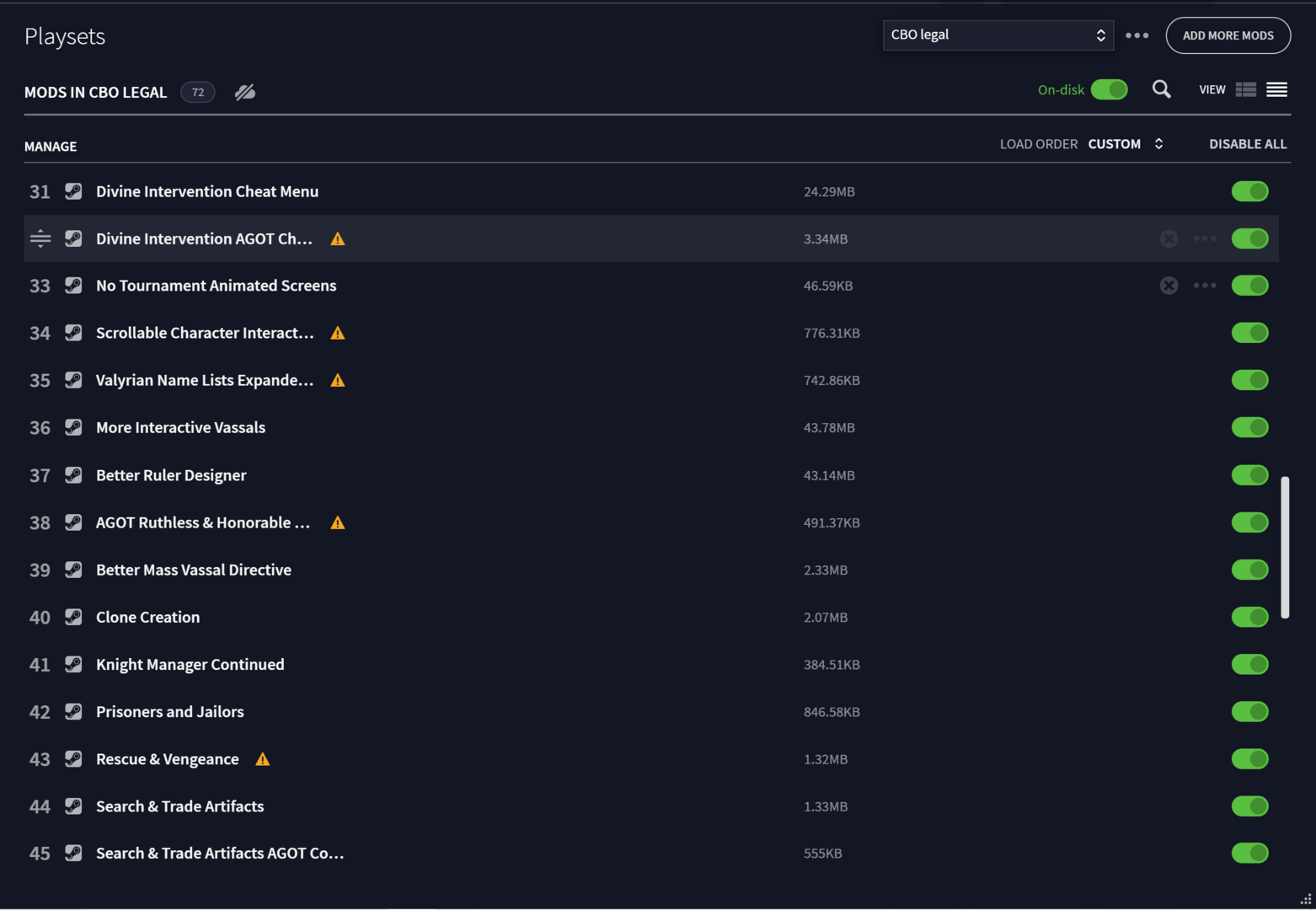Image resolution: width=1316 pixels, height=910 pixels.
Task: Disable Prisoners and Jailors mod
Action: point(1249,711)
